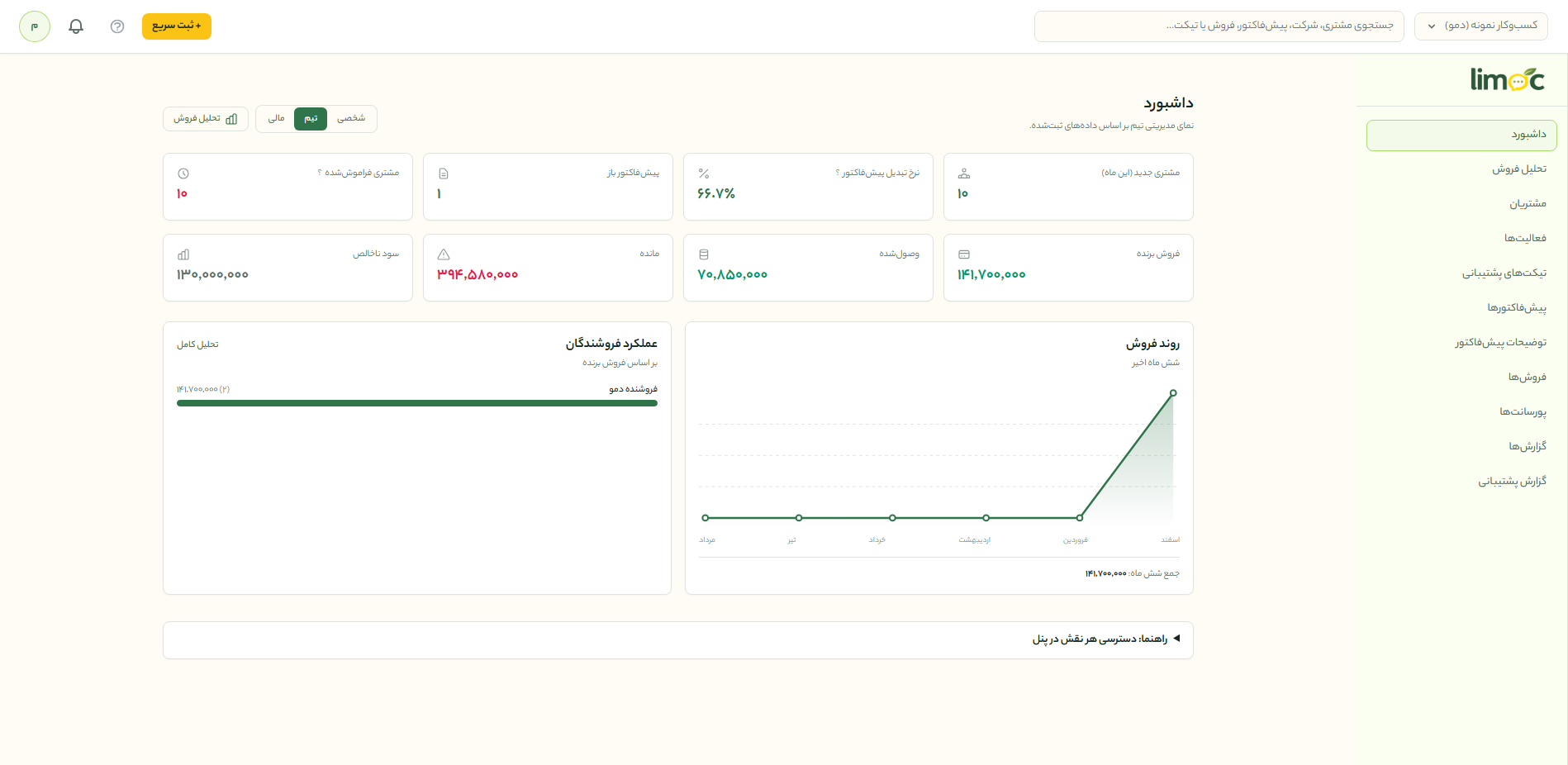Click the bar chart icon on net profit card
Image resolution: width=1568 pixels, height=765 pixels.
pyautogui.click(x=183, y=254)
